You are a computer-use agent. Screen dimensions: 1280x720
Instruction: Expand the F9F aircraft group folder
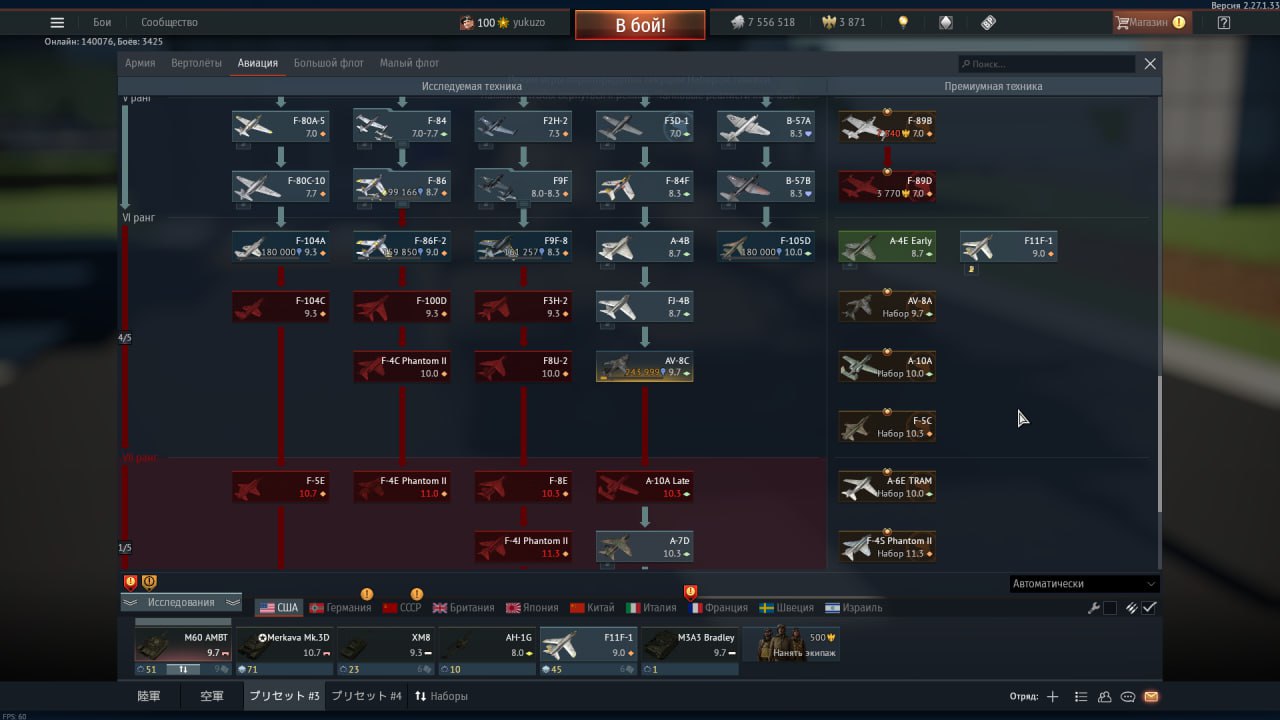coord(523,186)
